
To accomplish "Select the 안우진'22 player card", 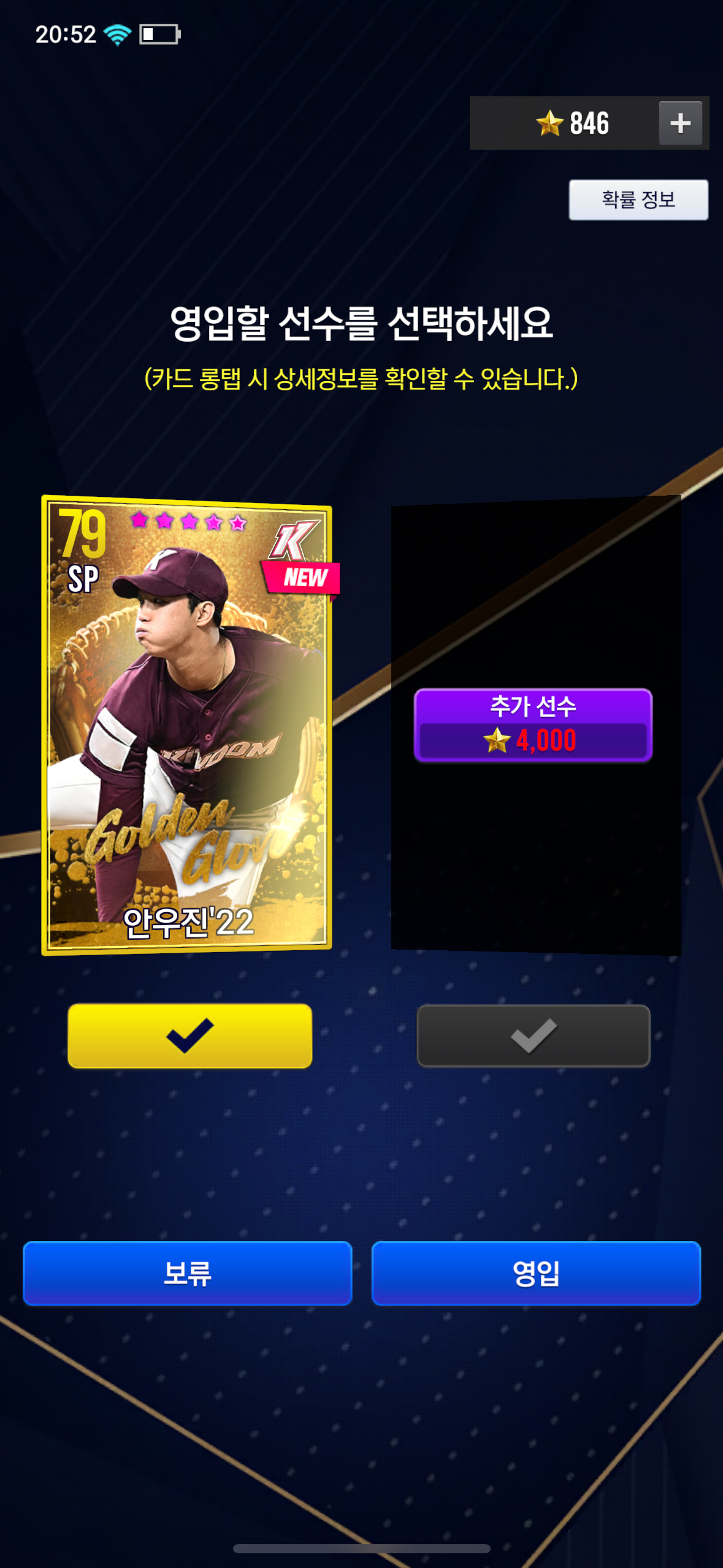I will click(x=186, y=725).
